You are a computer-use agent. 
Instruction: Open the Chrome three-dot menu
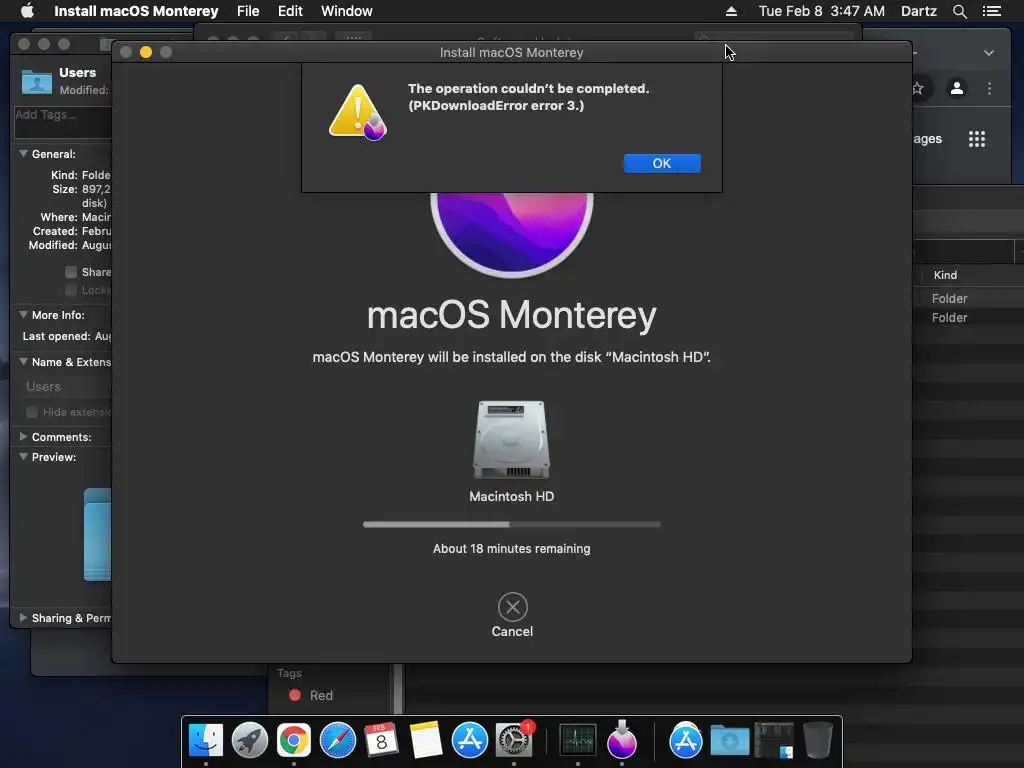[x=989, y=88]
